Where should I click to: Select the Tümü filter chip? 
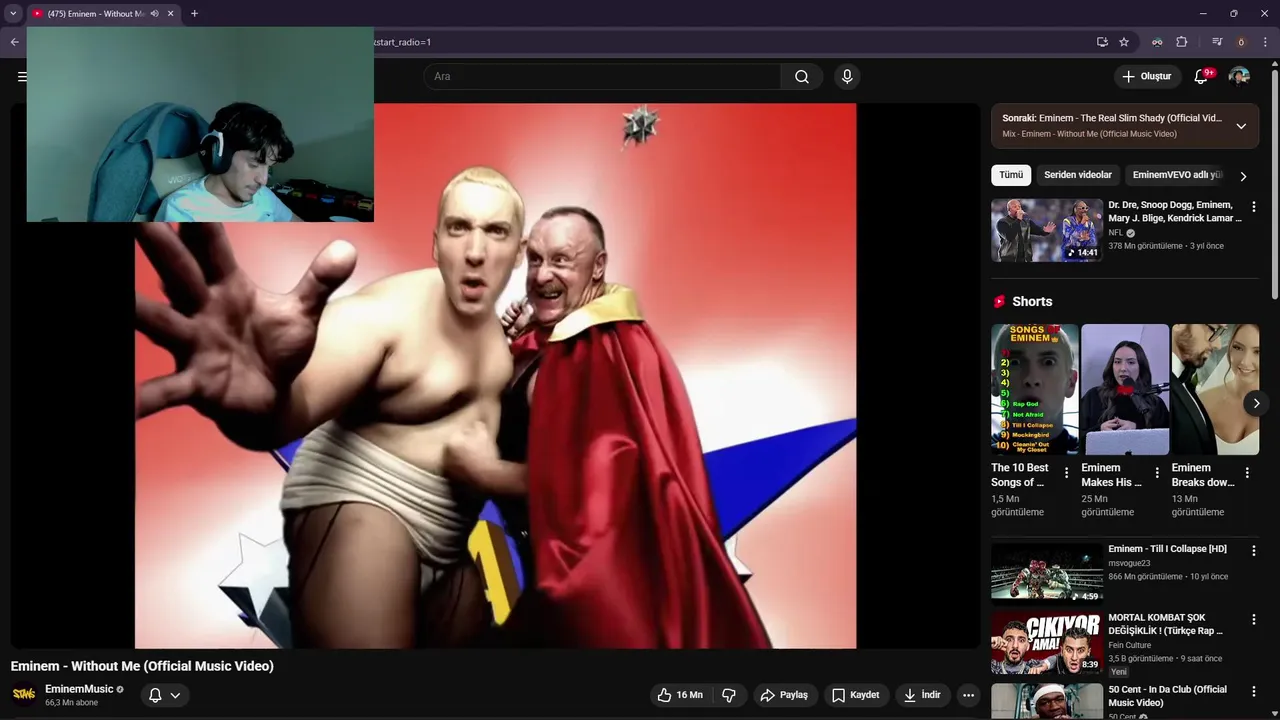pyautogui.click(x=1011, y=175)
